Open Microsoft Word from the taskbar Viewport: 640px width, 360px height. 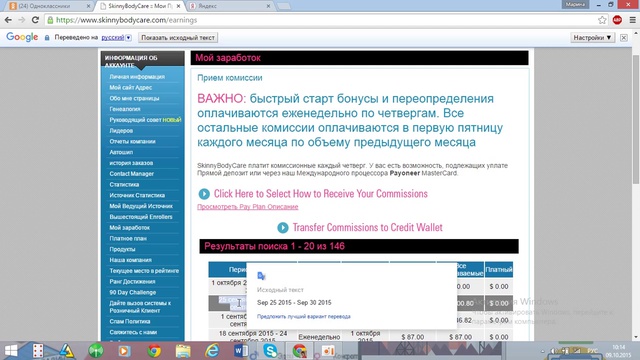pyautogui.click(x=241, y=351)
